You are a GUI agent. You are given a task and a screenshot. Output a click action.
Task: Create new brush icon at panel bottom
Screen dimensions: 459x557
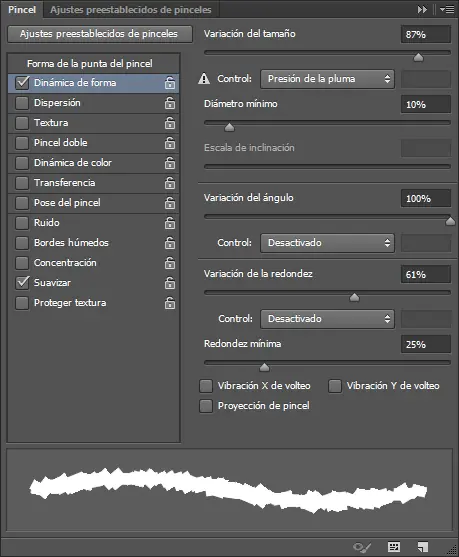423,547
